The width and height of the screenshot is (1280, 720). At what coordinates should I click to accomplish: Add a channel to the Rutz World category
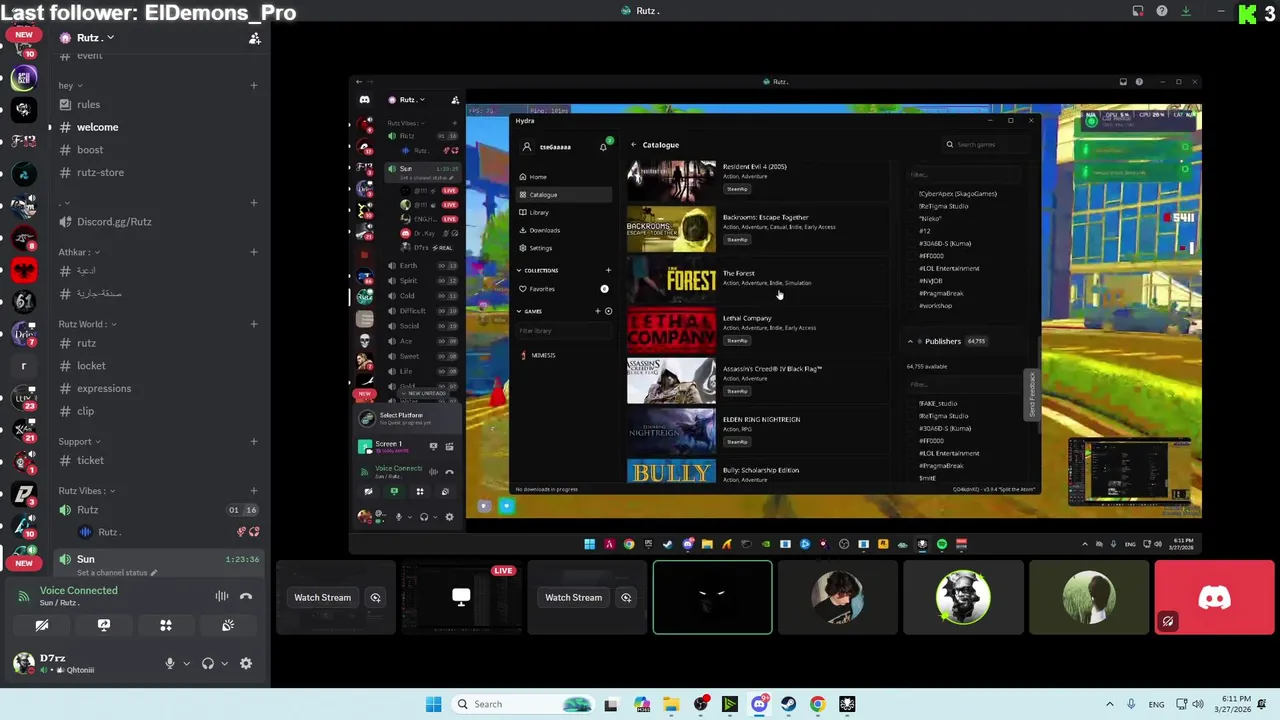254,324
